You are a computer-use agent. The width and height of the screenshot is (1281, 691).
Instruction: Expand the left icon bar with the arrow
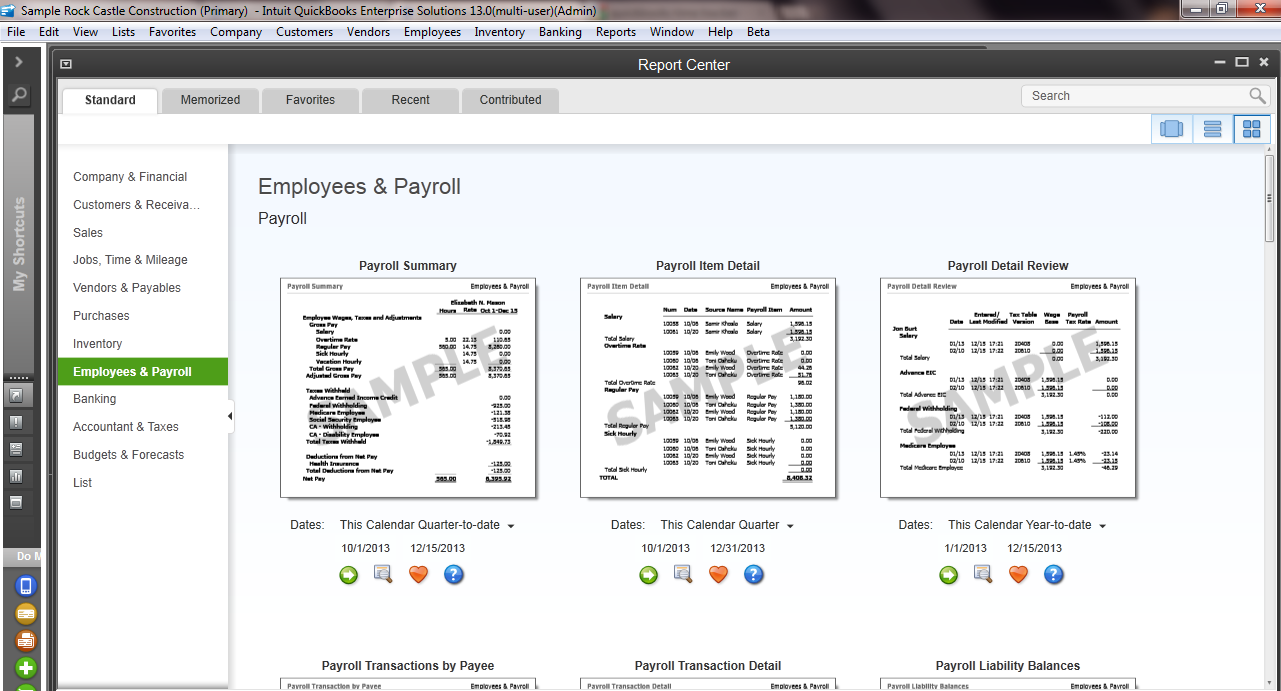point(19,62)
